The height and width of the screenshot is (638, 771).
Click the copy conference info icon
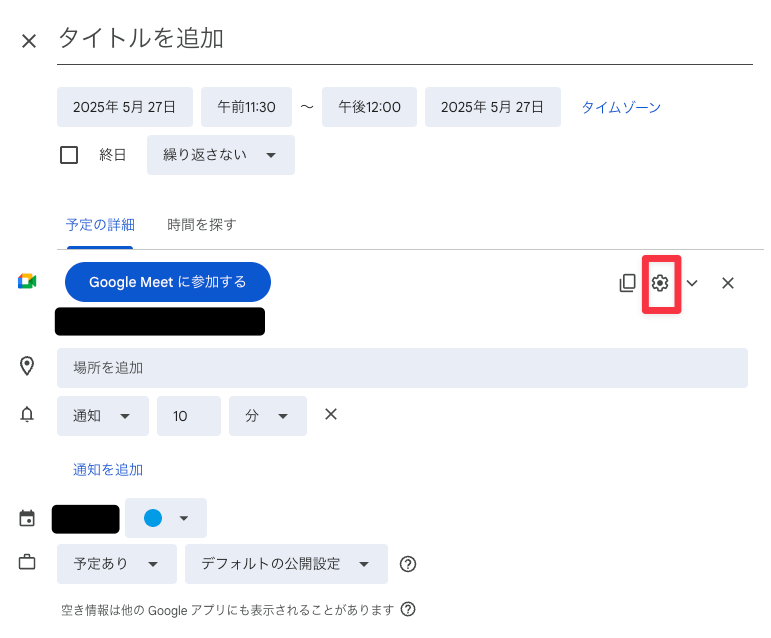click(627, 283)
